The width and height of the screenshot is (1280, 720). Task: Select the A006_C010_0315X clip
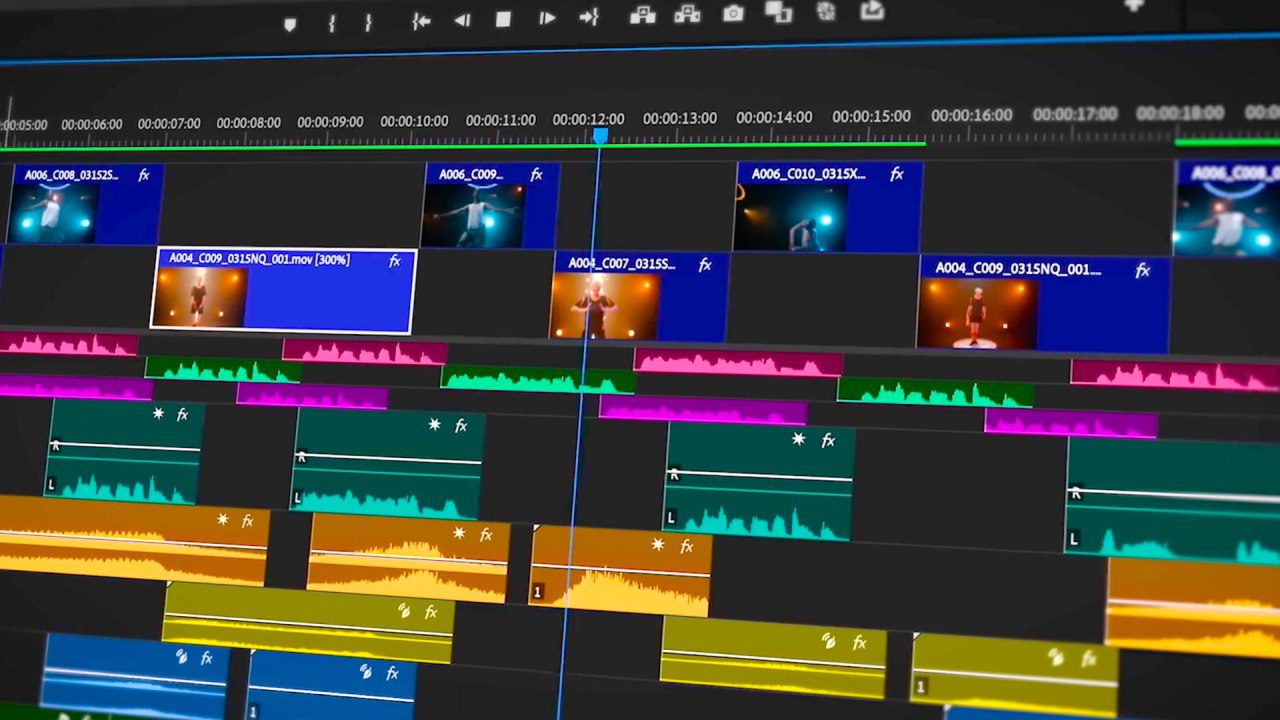(828, 208)
